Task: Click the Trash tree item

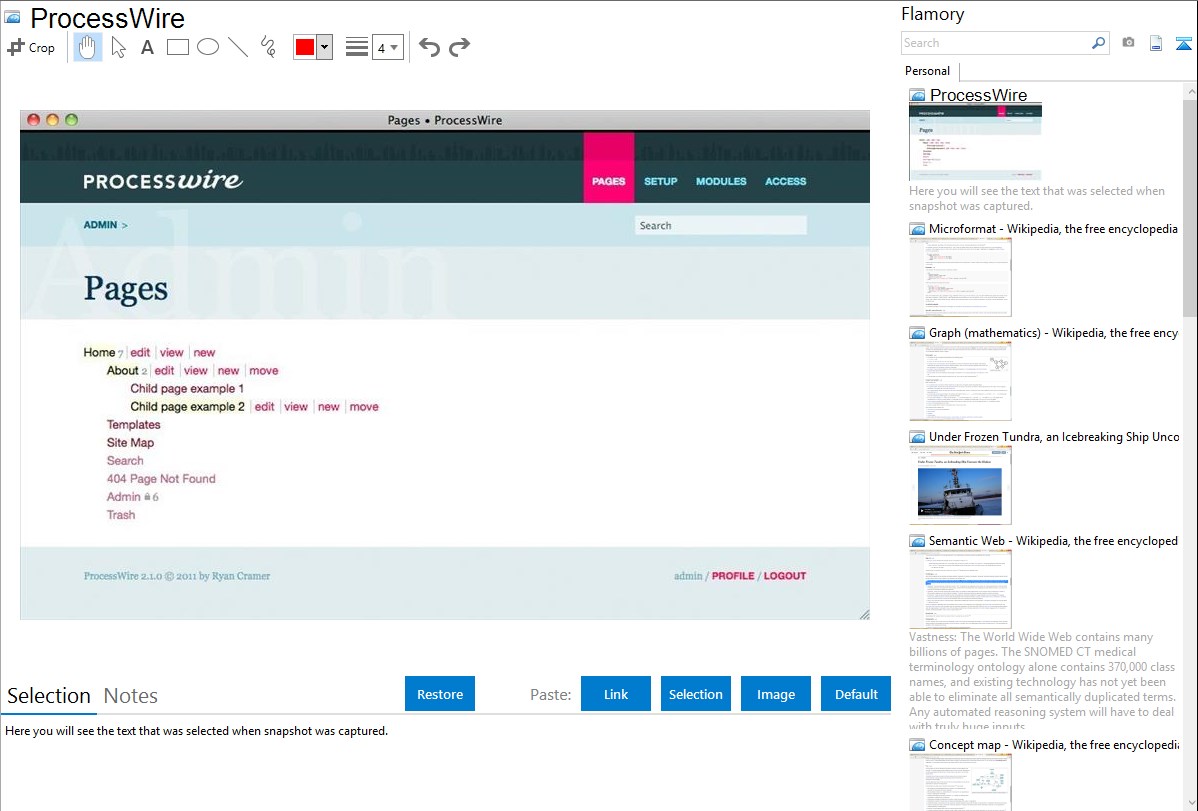Action: pos(121,514)
